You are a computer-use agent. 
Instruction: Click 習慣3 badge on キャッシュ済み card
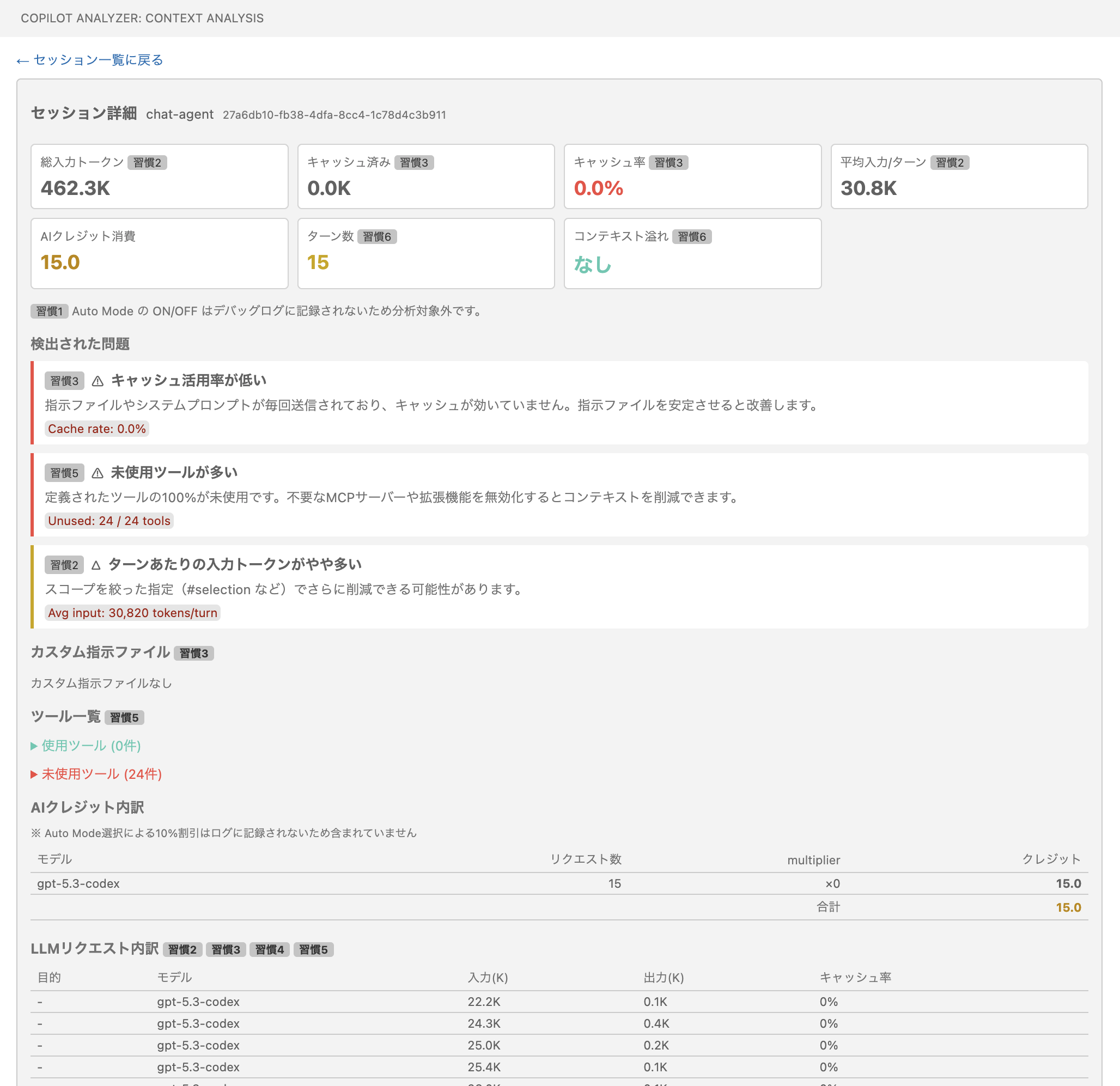pos(415,163)
